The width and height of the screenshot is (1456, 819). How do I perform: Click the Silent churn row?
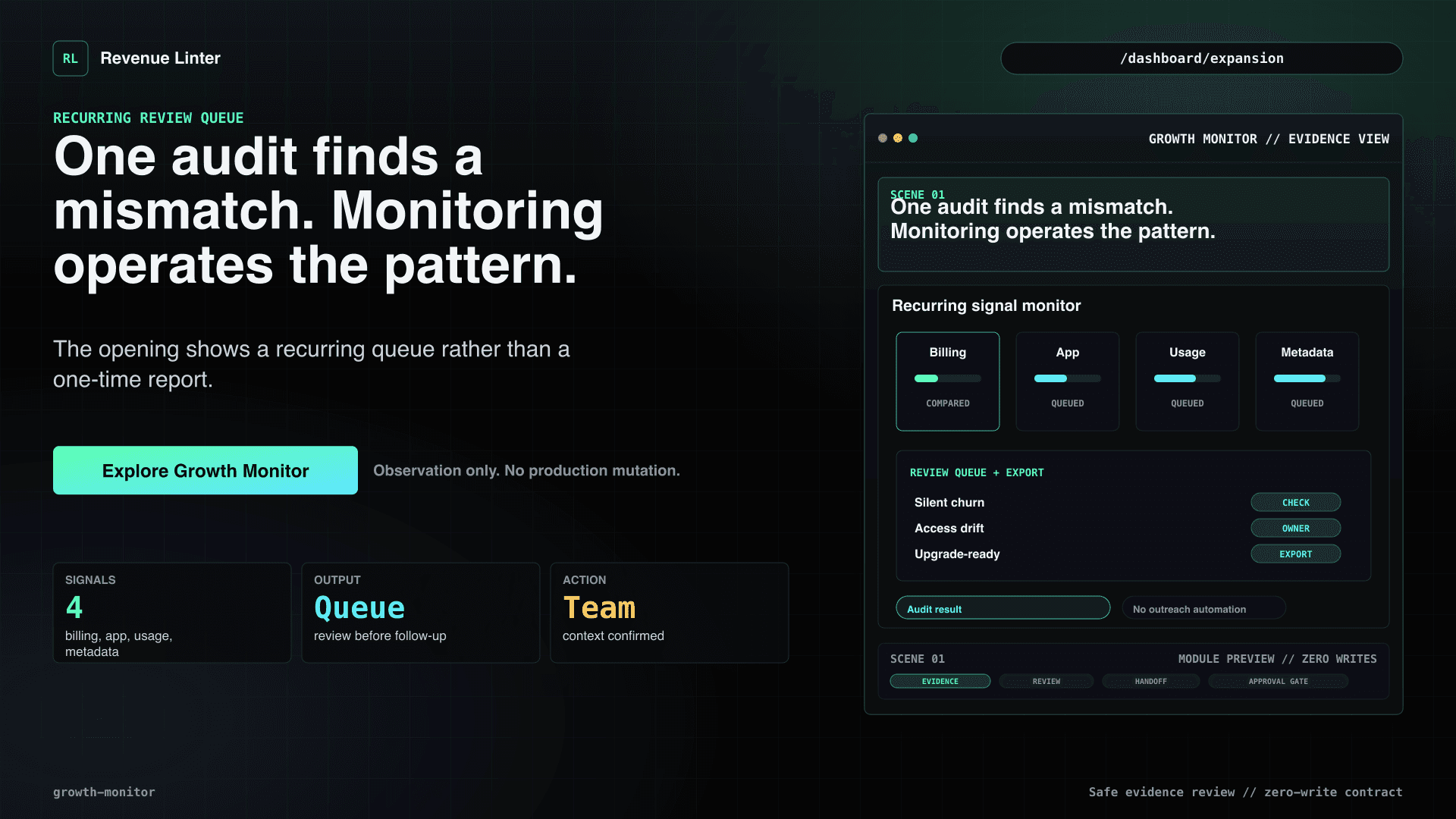(x=1128, y=503)
